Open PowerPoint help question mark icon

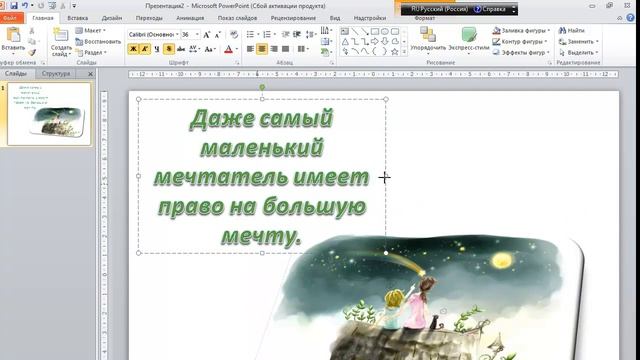[631, 18]
